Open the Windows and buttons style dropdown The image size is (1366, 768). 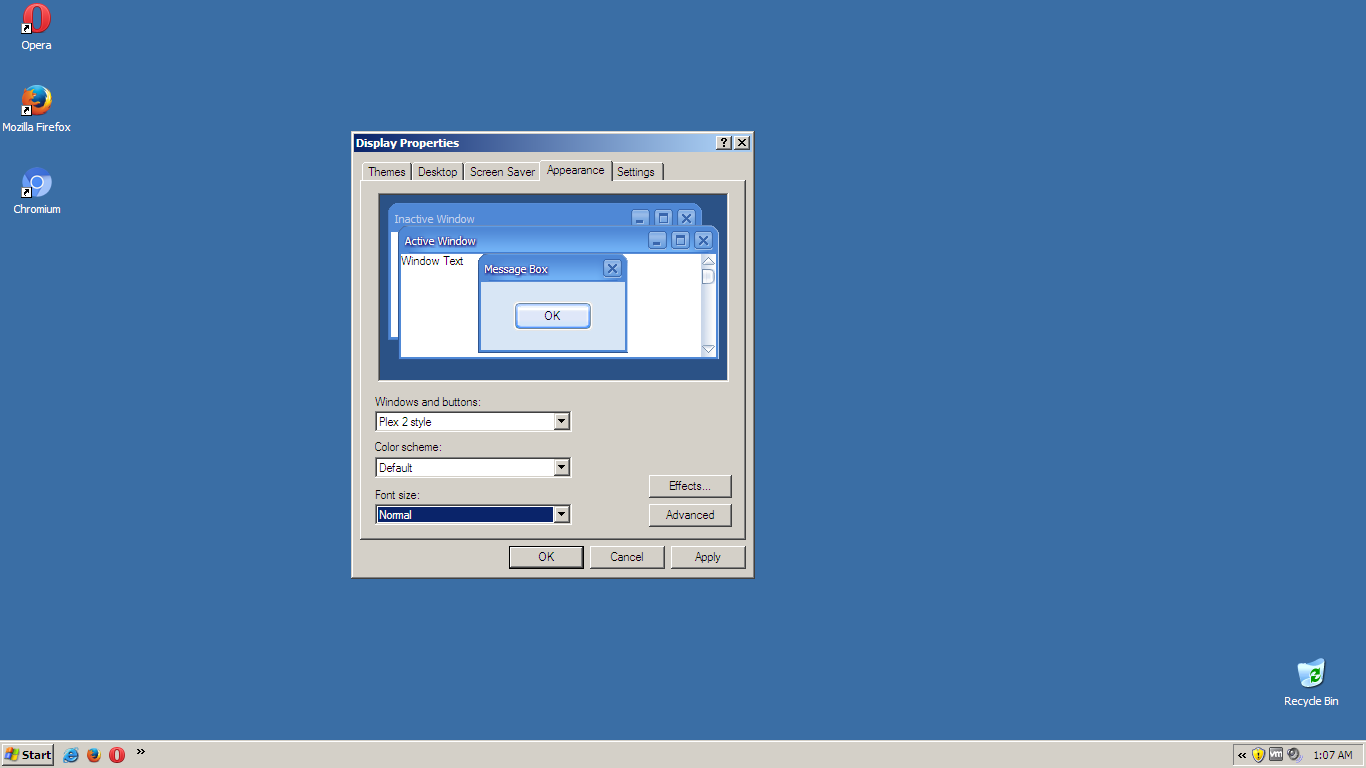coord(561,421)
